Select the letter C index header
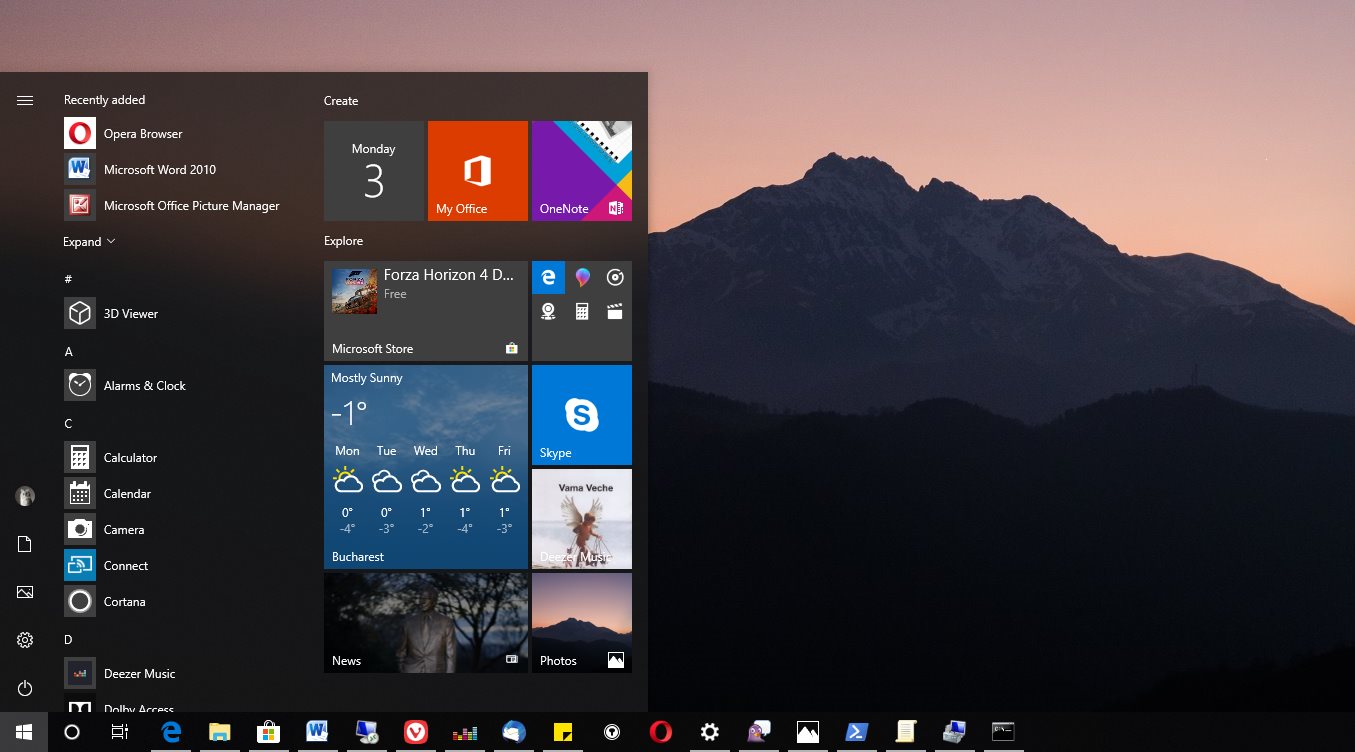 (x=69, y=424)
